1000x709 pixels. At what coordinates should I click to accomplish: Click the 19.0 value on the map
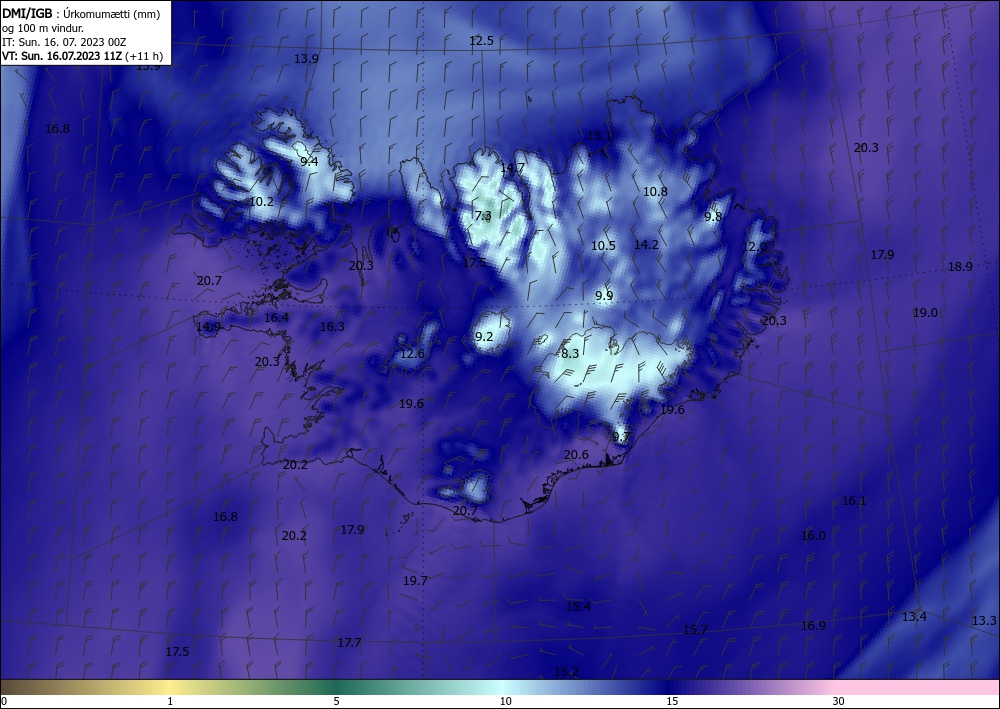point(925,312)
